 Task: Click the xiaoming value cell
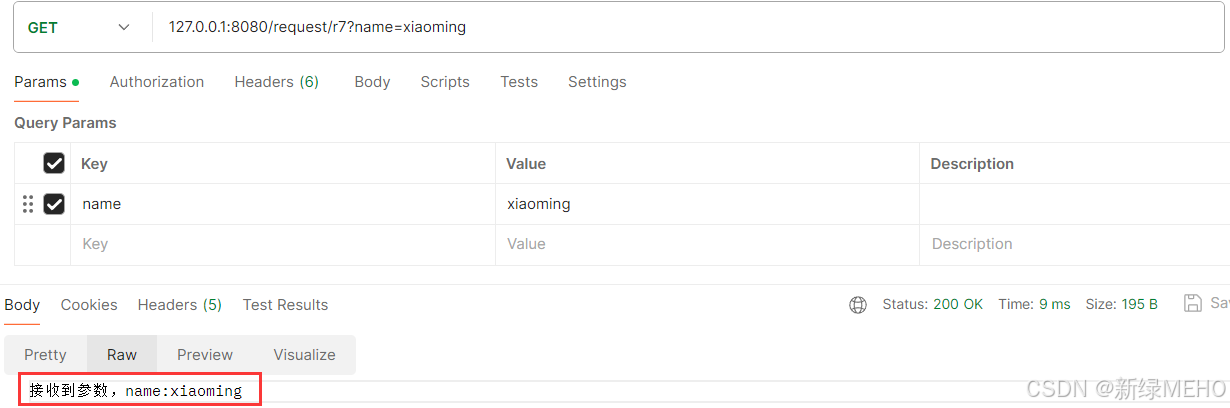(707, 204)
